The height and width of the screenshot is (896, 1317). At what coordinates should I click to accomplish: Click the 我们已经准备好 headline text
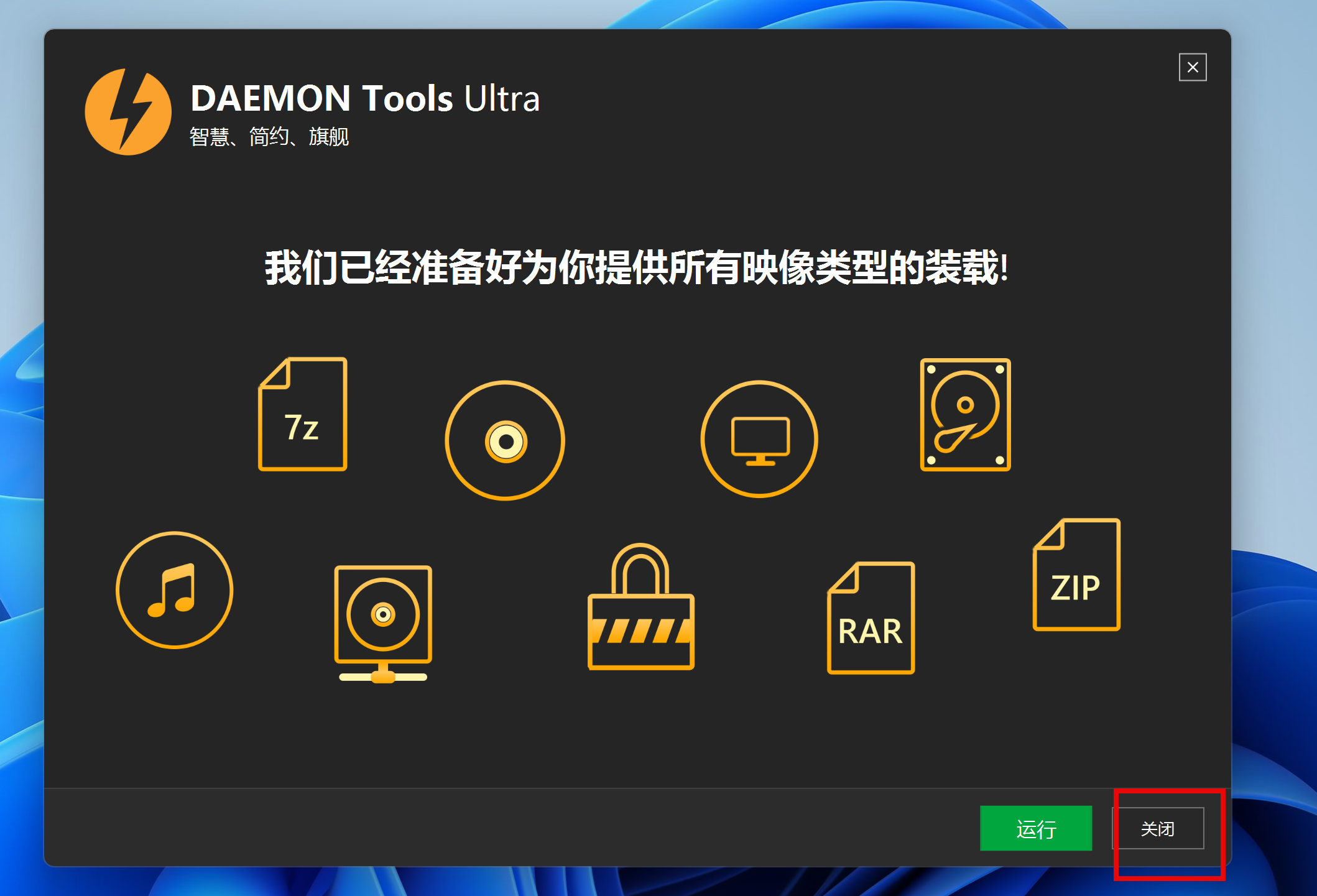637,267
